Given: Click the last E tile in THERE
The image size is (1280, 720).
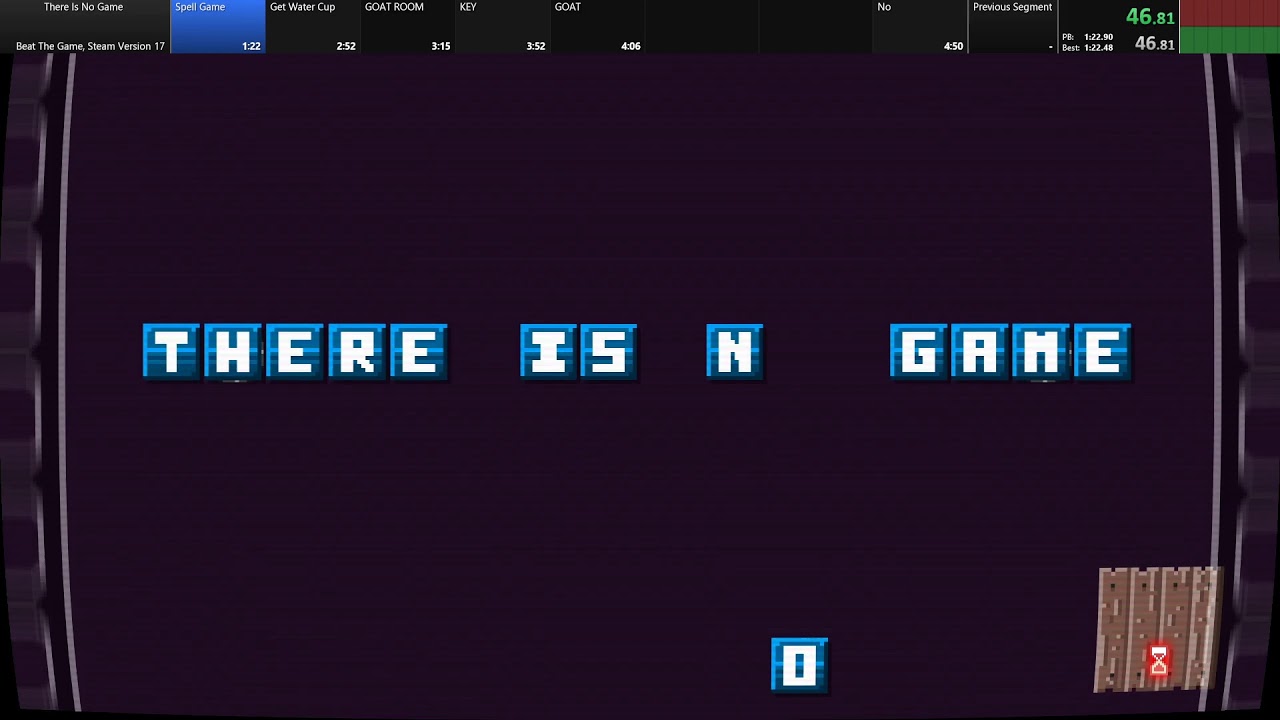Looking at the screenshot, I should pyautogui.click(x=419, y=352).
